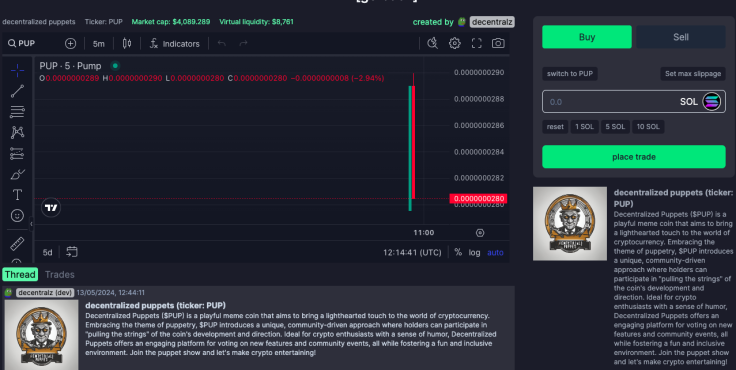736x370 pixels.
Task: Click the Solana logo in amount field
Action: pos(712,101)
